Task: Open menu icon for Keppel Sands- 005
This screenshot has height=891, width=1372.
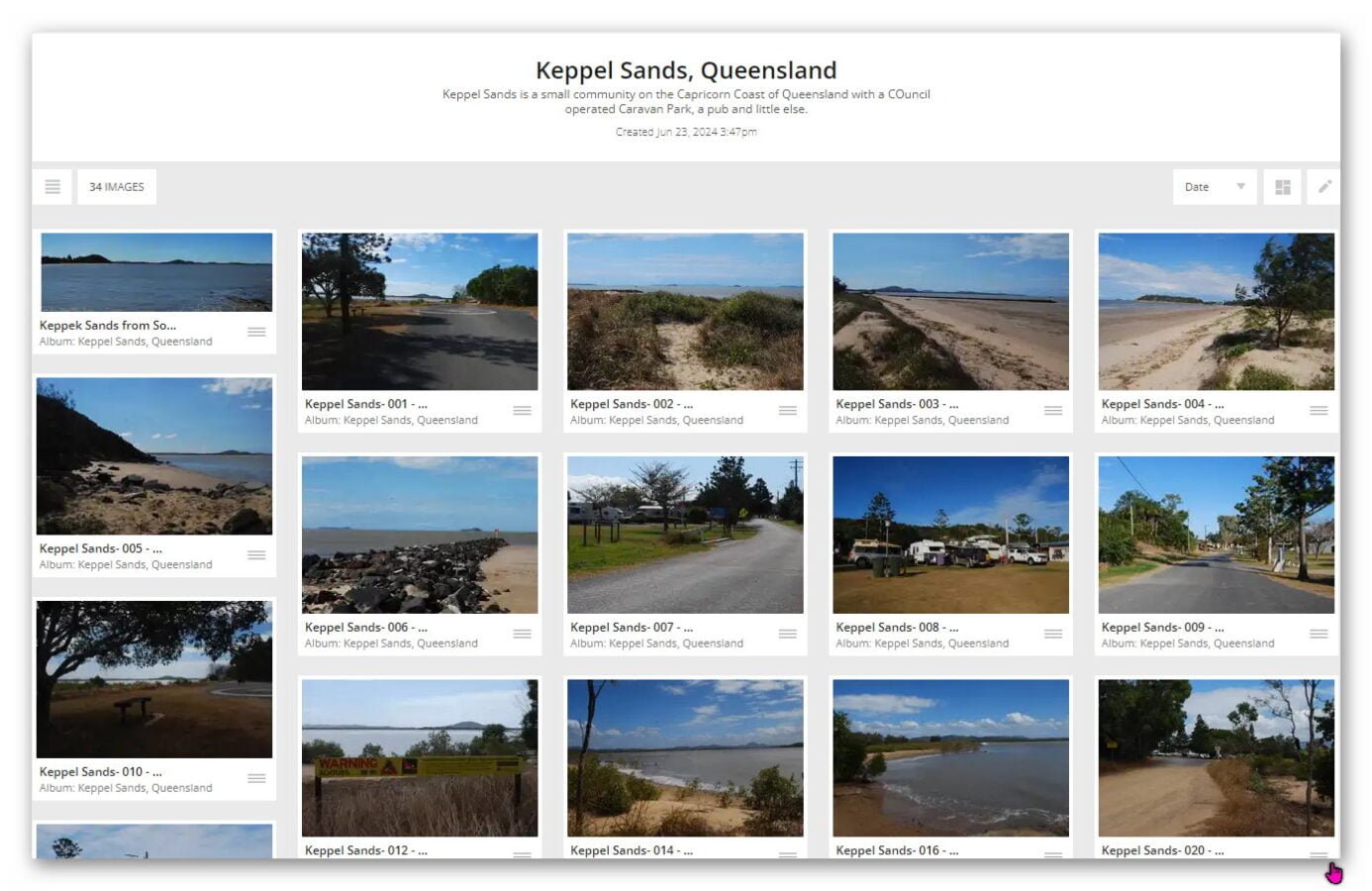Action: [256, 555]
